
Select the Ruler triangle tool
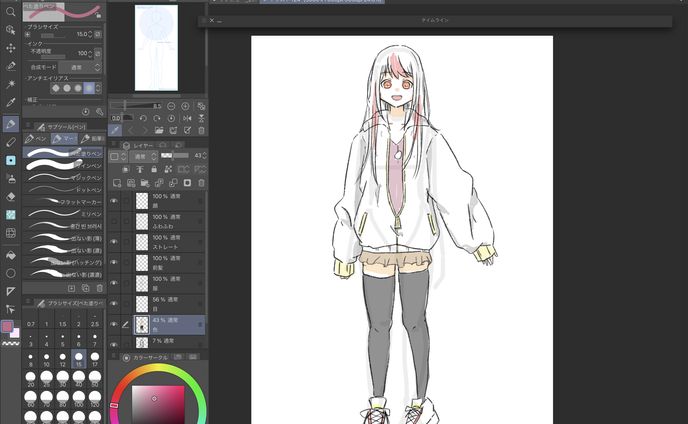(11, 291)
